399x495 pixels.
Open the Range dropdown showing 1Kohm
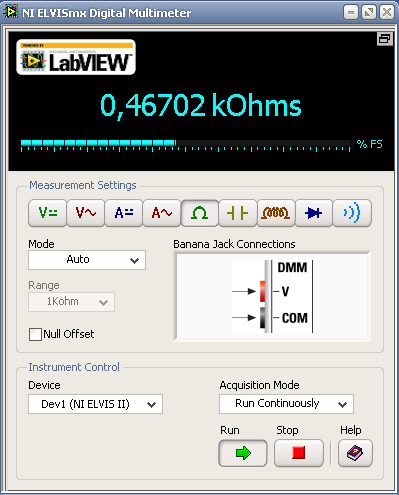[71, 302]
